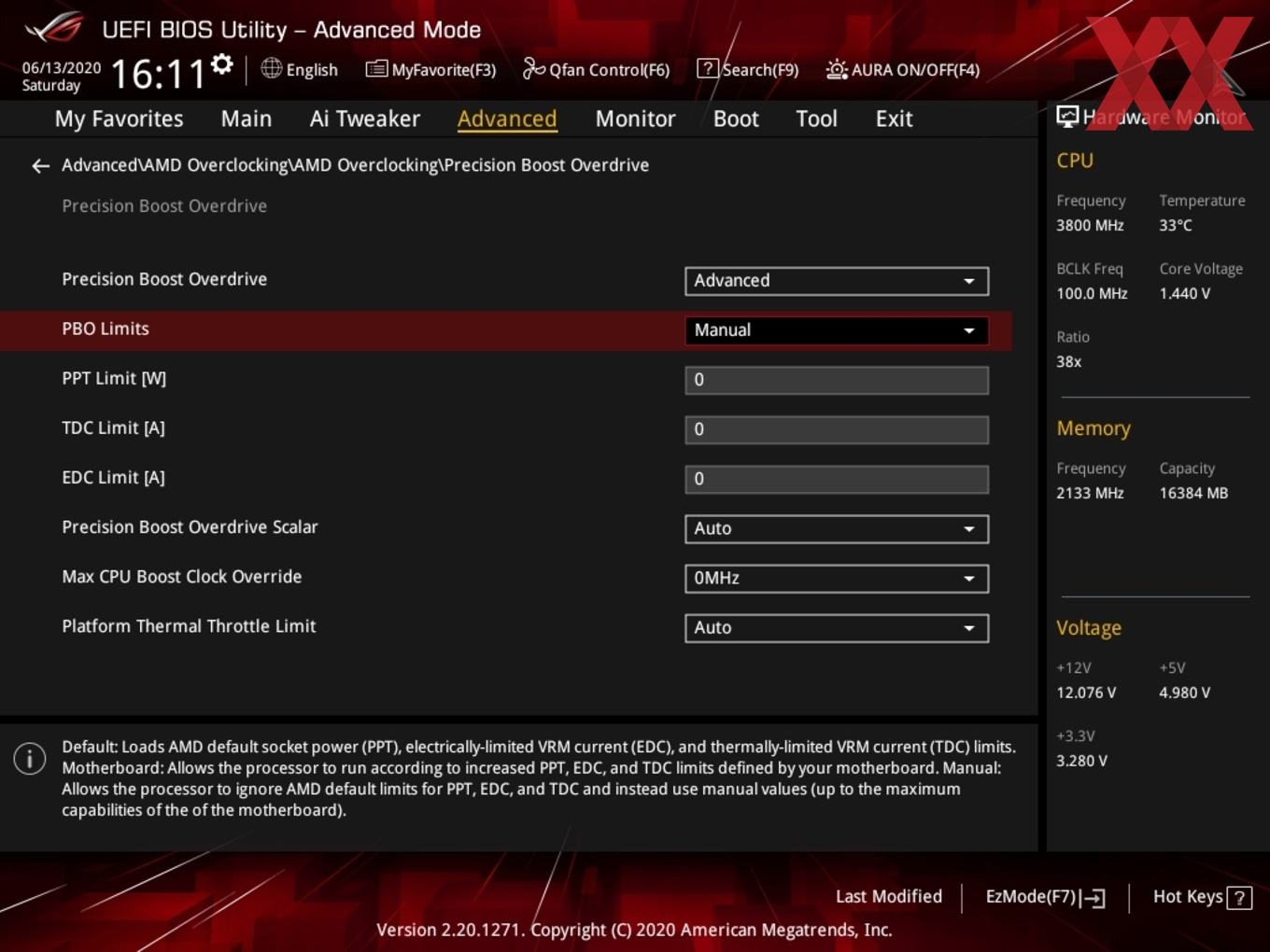Switch to the Tool tab

(x=816, y=119)
